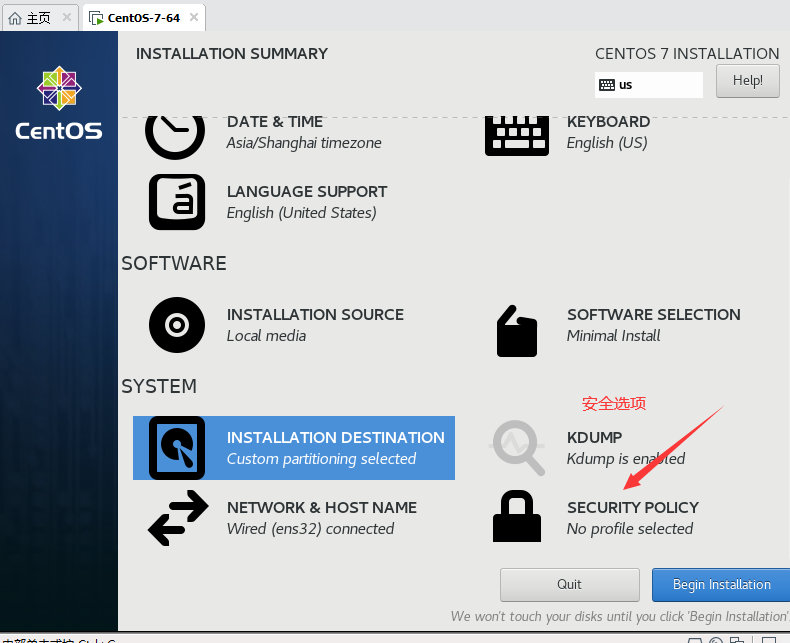
Task: Select INSTALLATION DESTINATION label
Action: tap(336, 438)
